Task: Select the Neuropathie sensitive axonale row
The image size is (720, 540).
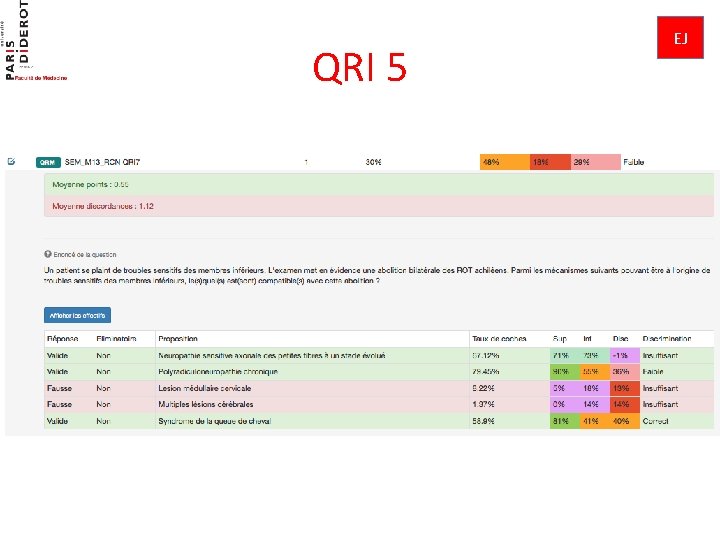Action: [x=379, y=355]
